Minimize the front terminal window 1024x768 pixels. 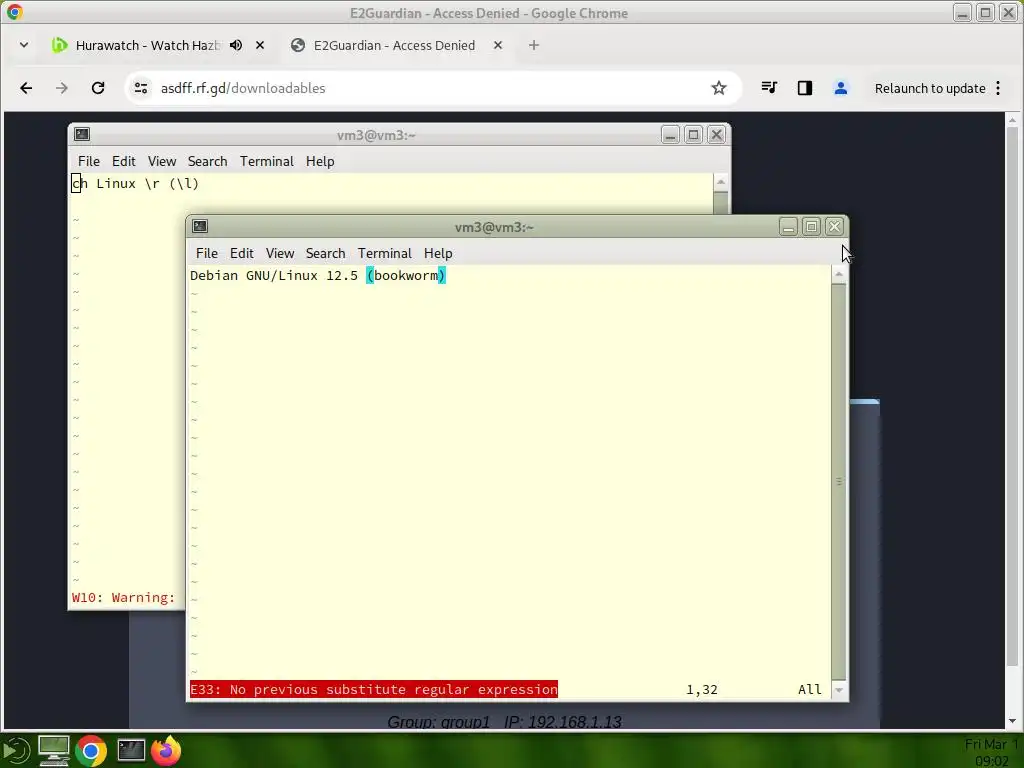(788, 227)
